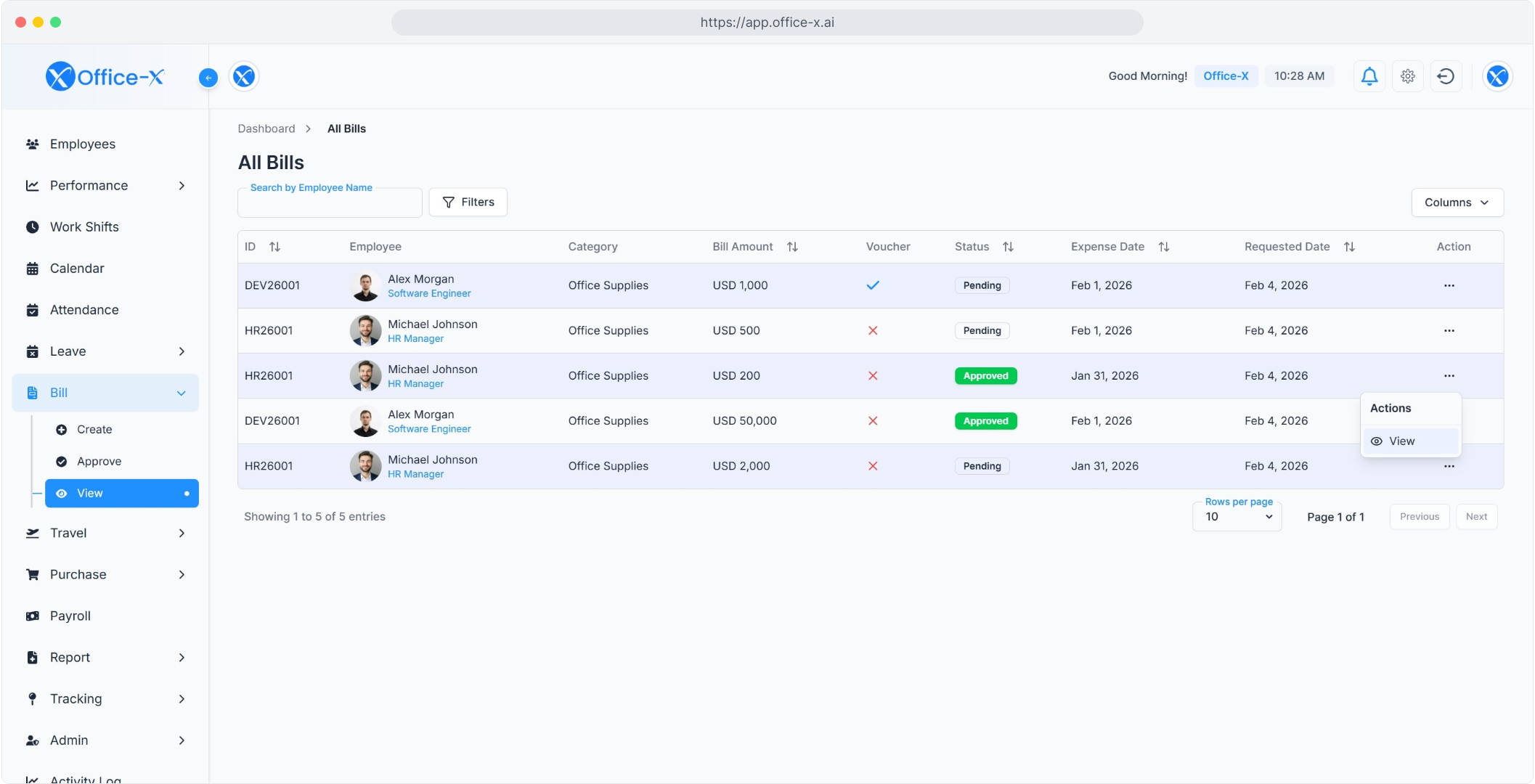Click the Approved status badge for USD 200
This screenshot has width=1535, height=784.
click(985, 376)
